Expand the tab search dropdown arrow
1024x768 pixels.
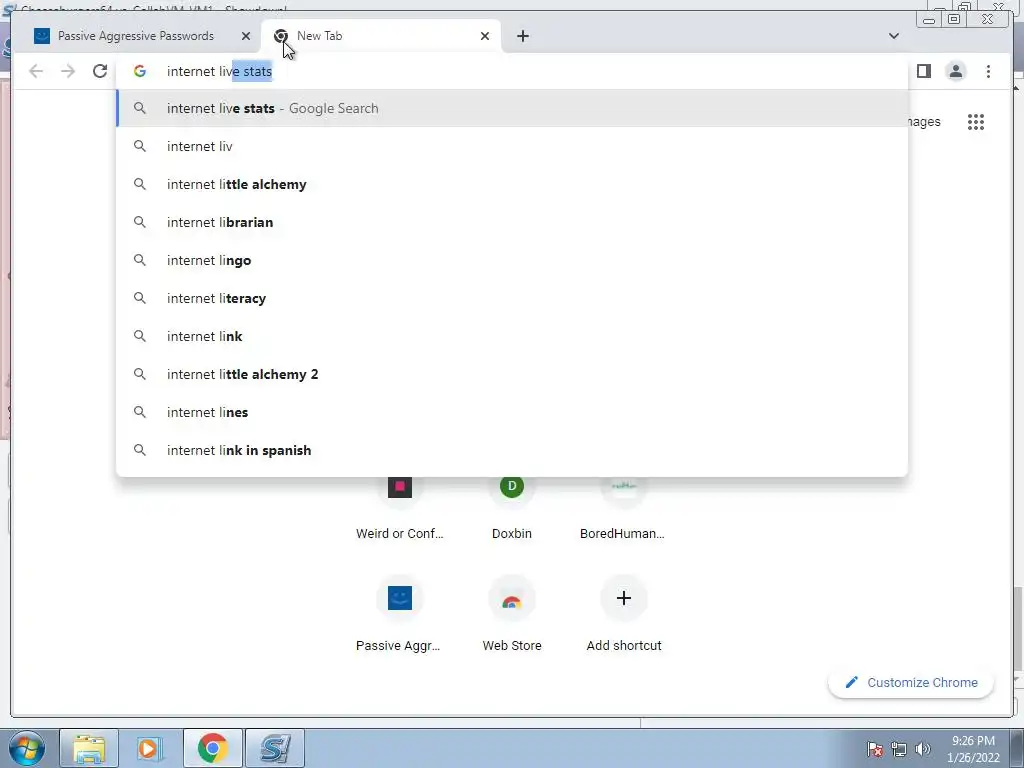pos(893,36)
